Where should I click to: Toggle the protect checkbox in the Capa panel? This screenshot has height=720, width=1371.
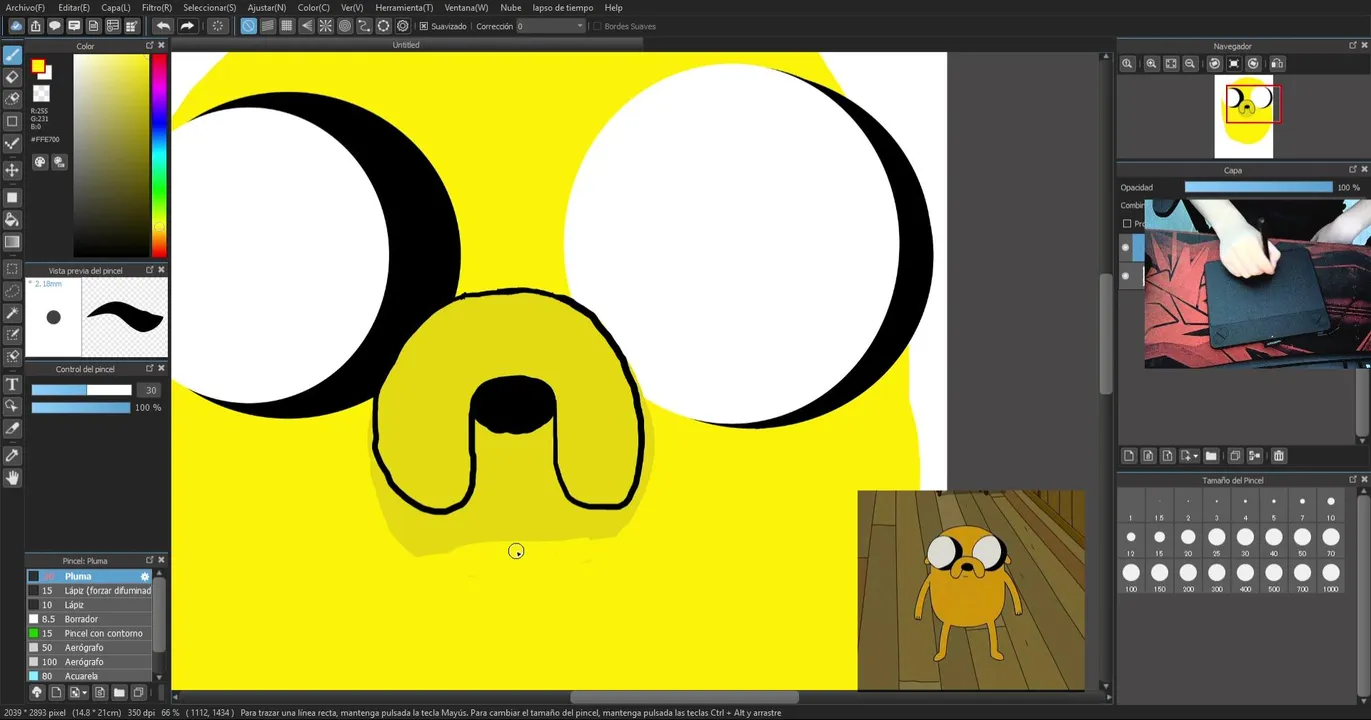pyautogui.click(x=1127, y=224)
